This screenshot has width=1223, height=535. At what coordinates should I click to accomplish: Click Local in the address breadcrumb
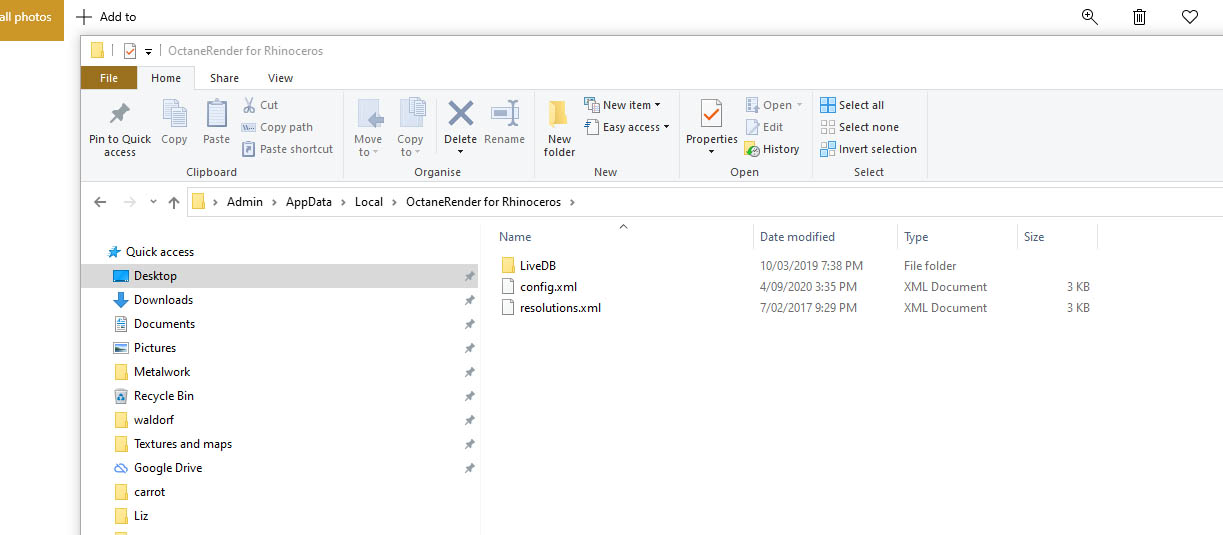tap(369, 202)
